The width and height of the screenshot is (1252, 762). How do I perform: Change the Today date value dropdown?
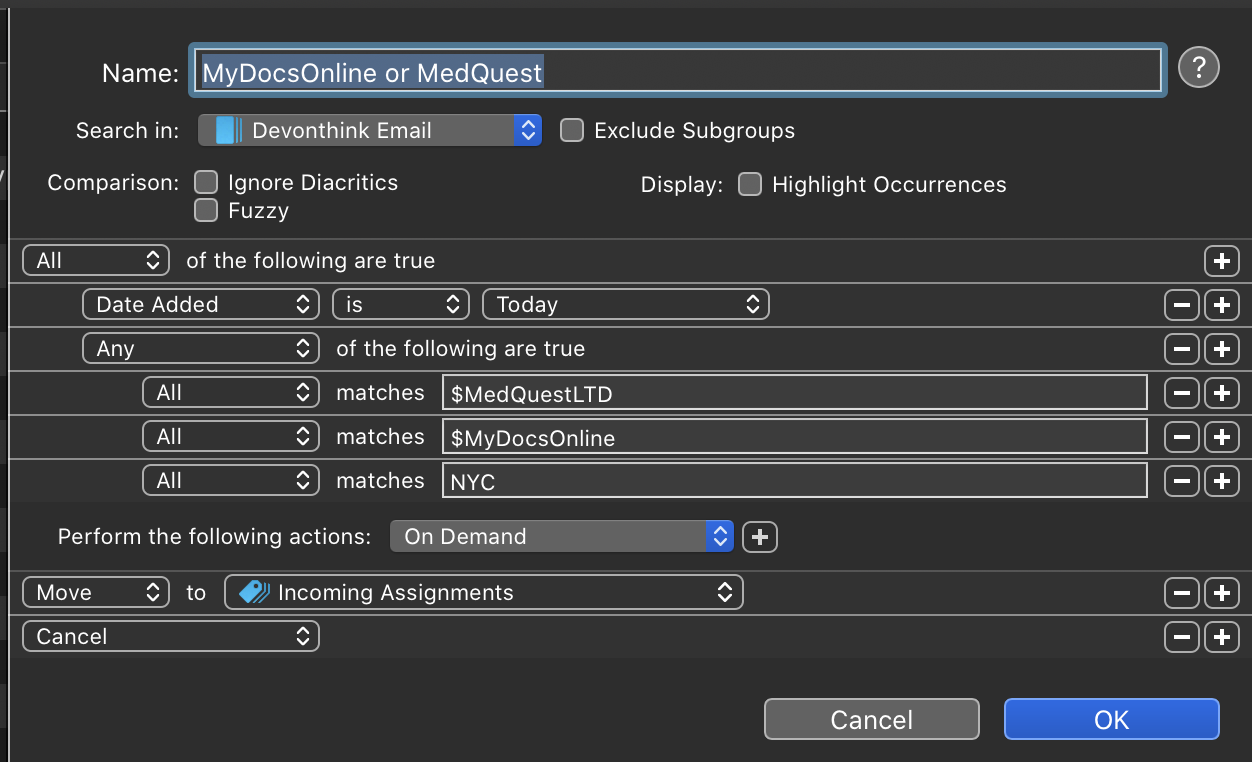[x=625, y=304]
